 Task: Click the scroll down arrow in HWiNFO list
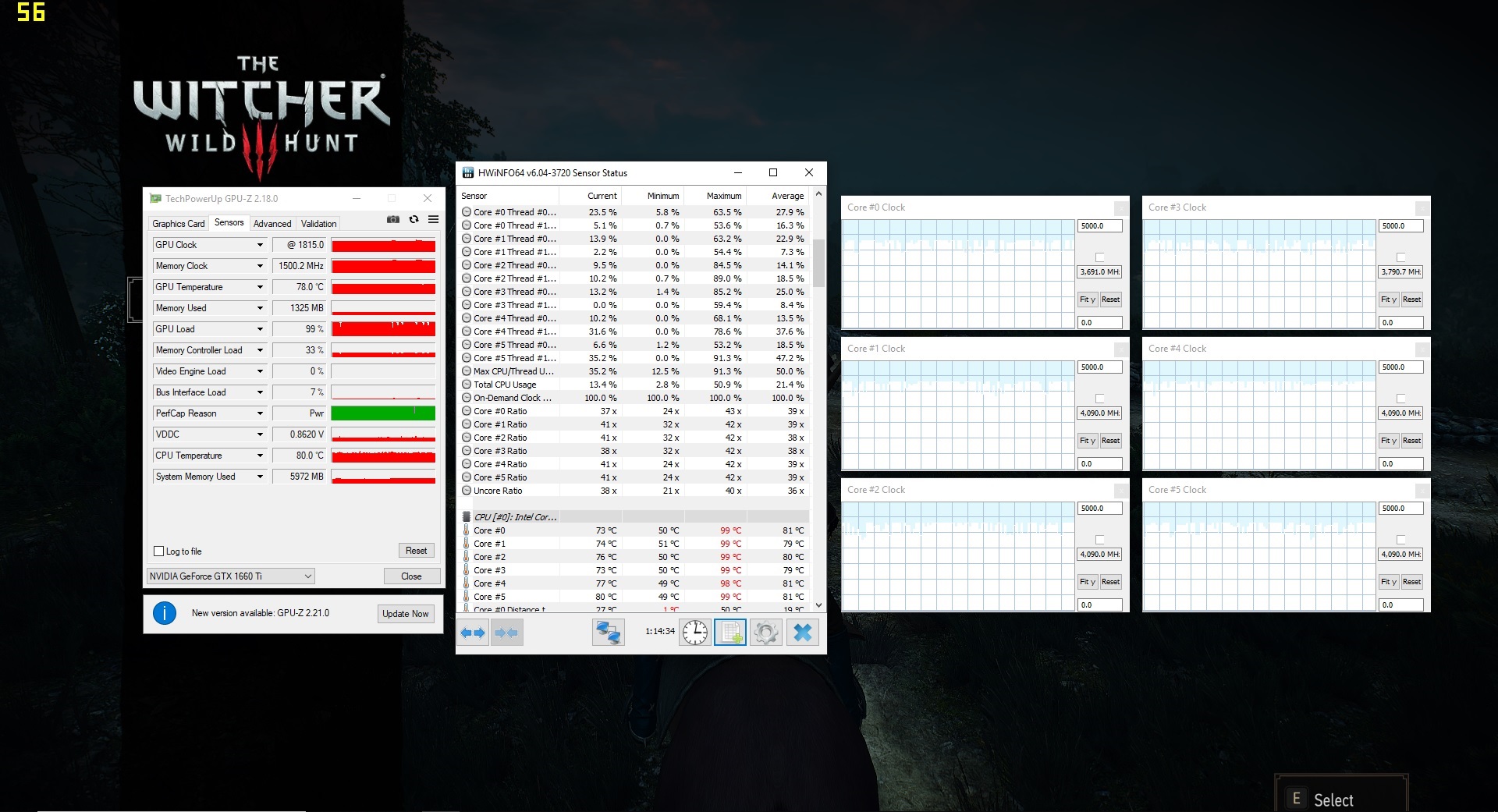(x=818, y=605)
